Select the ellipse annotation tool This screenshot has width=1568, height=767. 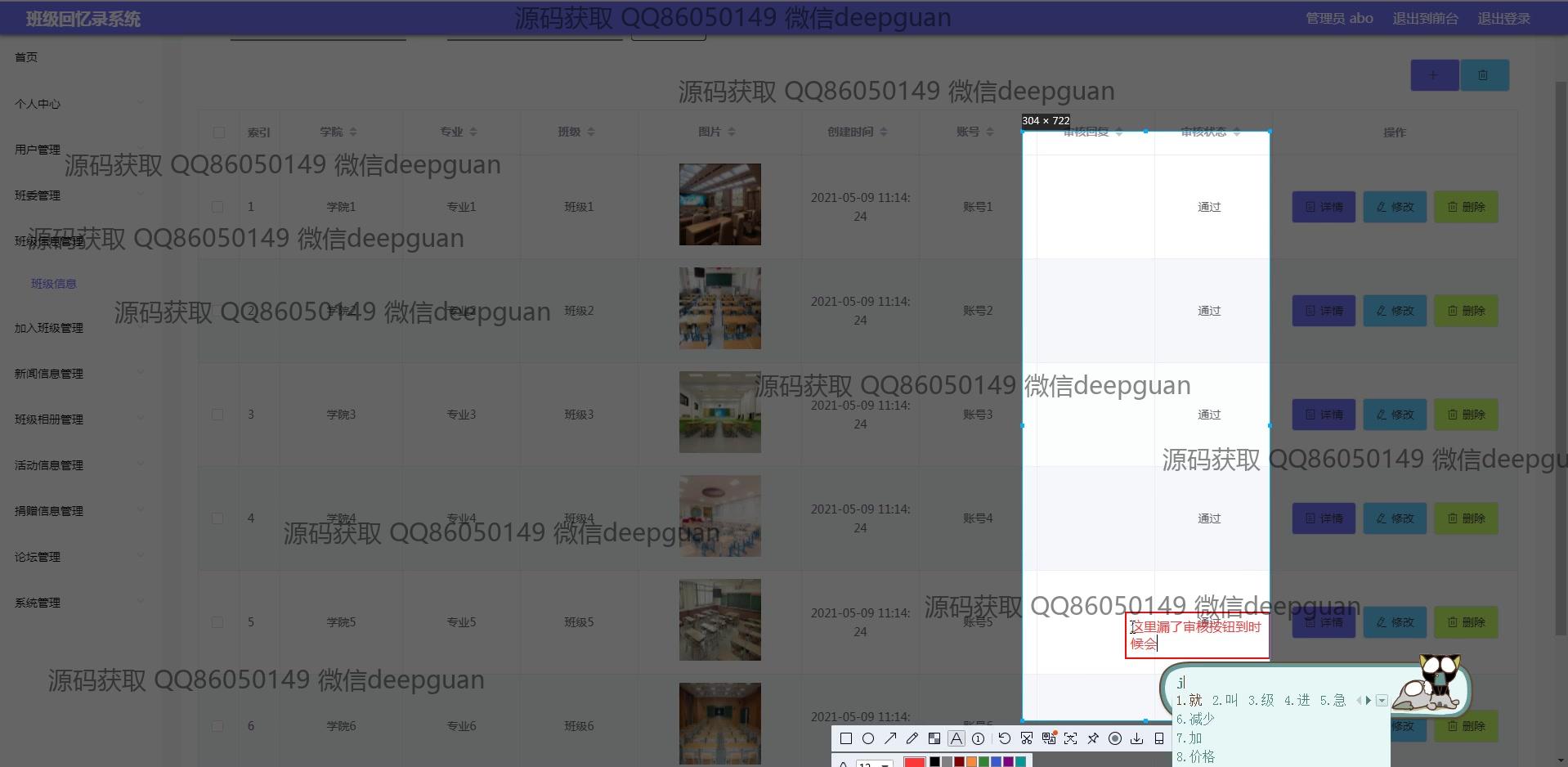(868, 739)
